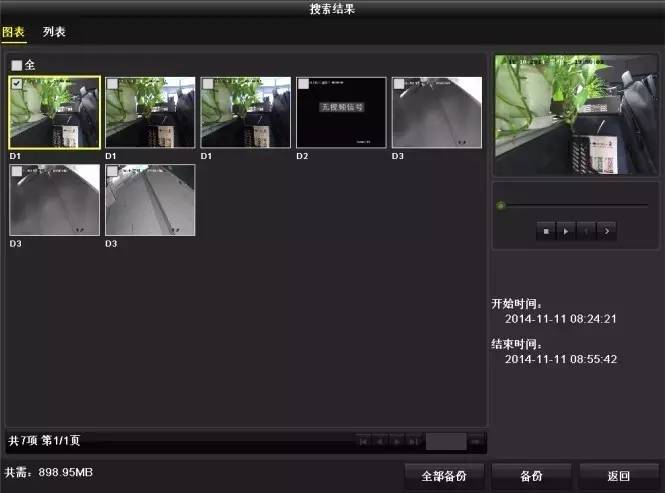Go to next results page
The width and height of the screenshot is (665, 493).
tap(397, 442)
